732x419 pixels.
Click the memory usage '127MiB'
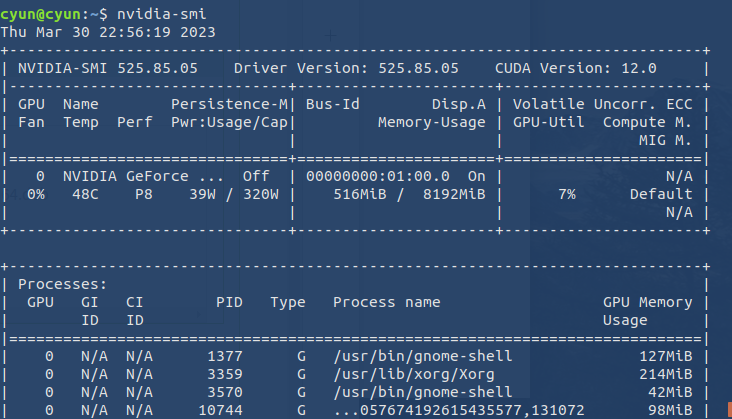(x=666, y=356)
